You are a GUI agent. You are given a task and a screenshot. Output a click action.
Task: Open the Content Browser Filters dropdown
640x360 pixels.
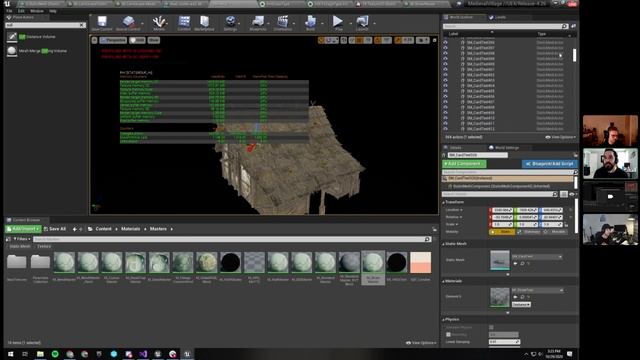22,239
